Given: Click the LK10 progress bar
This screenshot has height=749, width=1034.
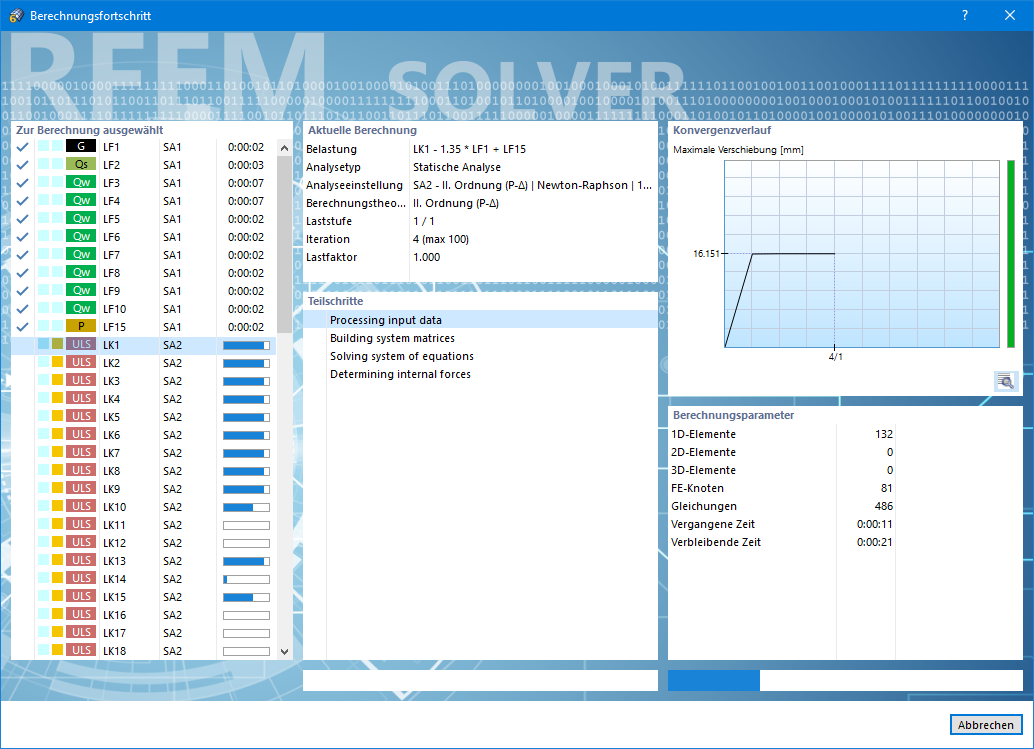Looking at the screenshot, I should (246, 508).
